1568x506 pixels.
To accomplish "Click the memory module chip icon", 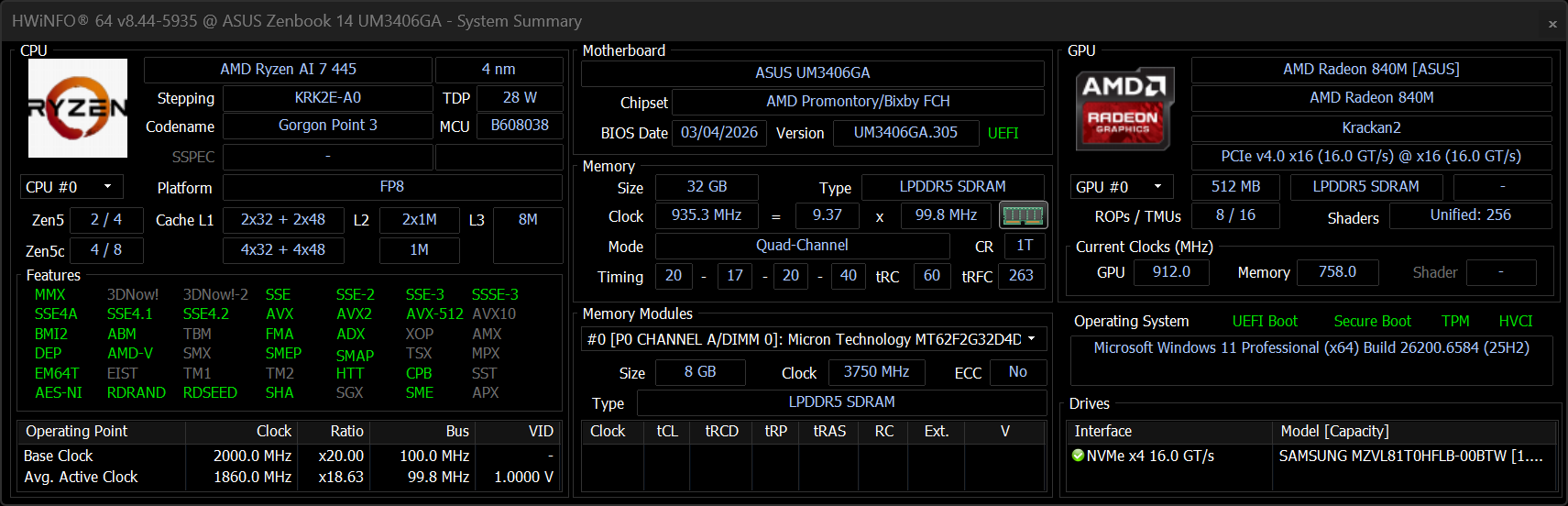I will click(x=1023, y=215).
